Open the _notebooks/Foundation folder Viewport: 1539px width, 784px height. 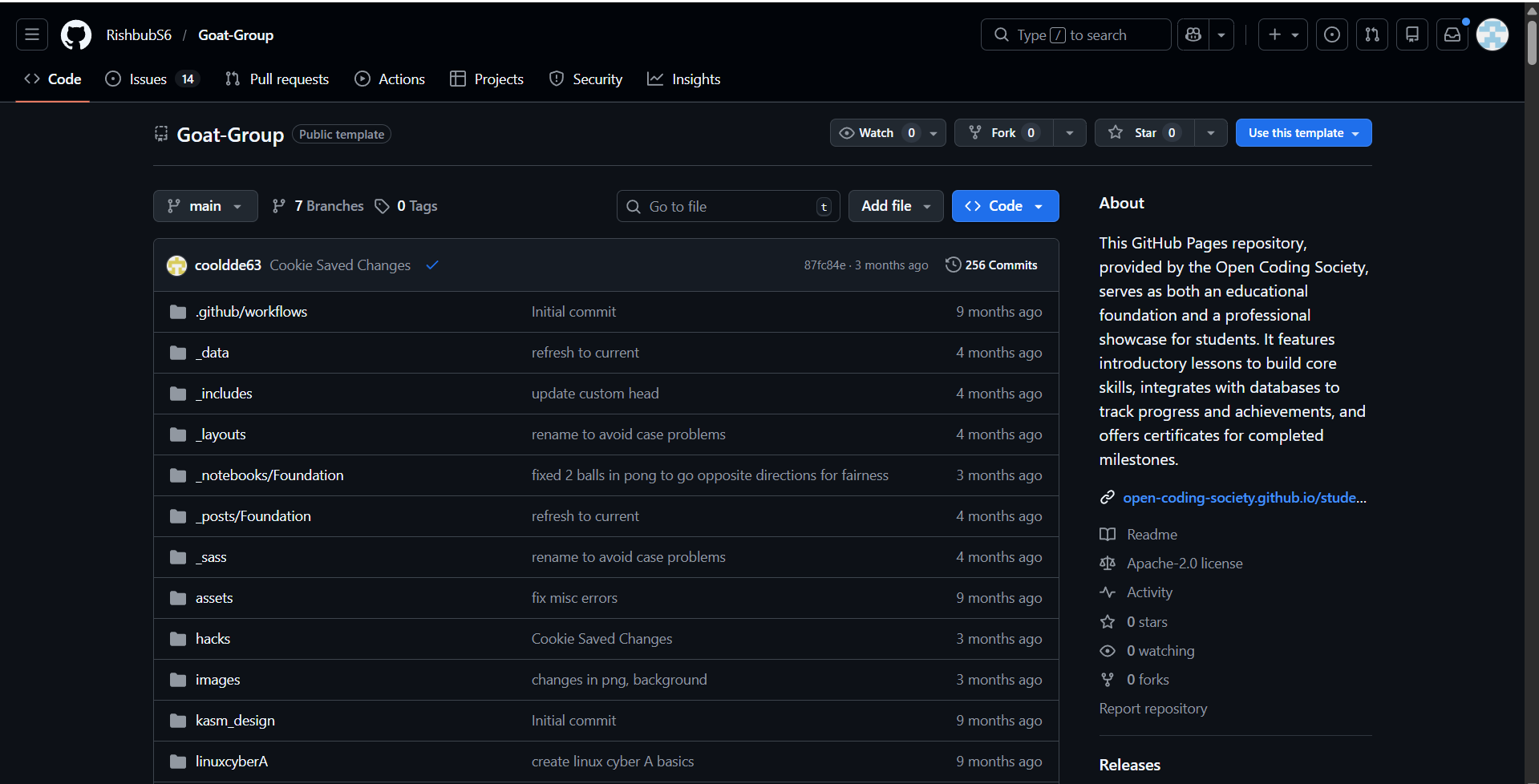tap(269, 475)
